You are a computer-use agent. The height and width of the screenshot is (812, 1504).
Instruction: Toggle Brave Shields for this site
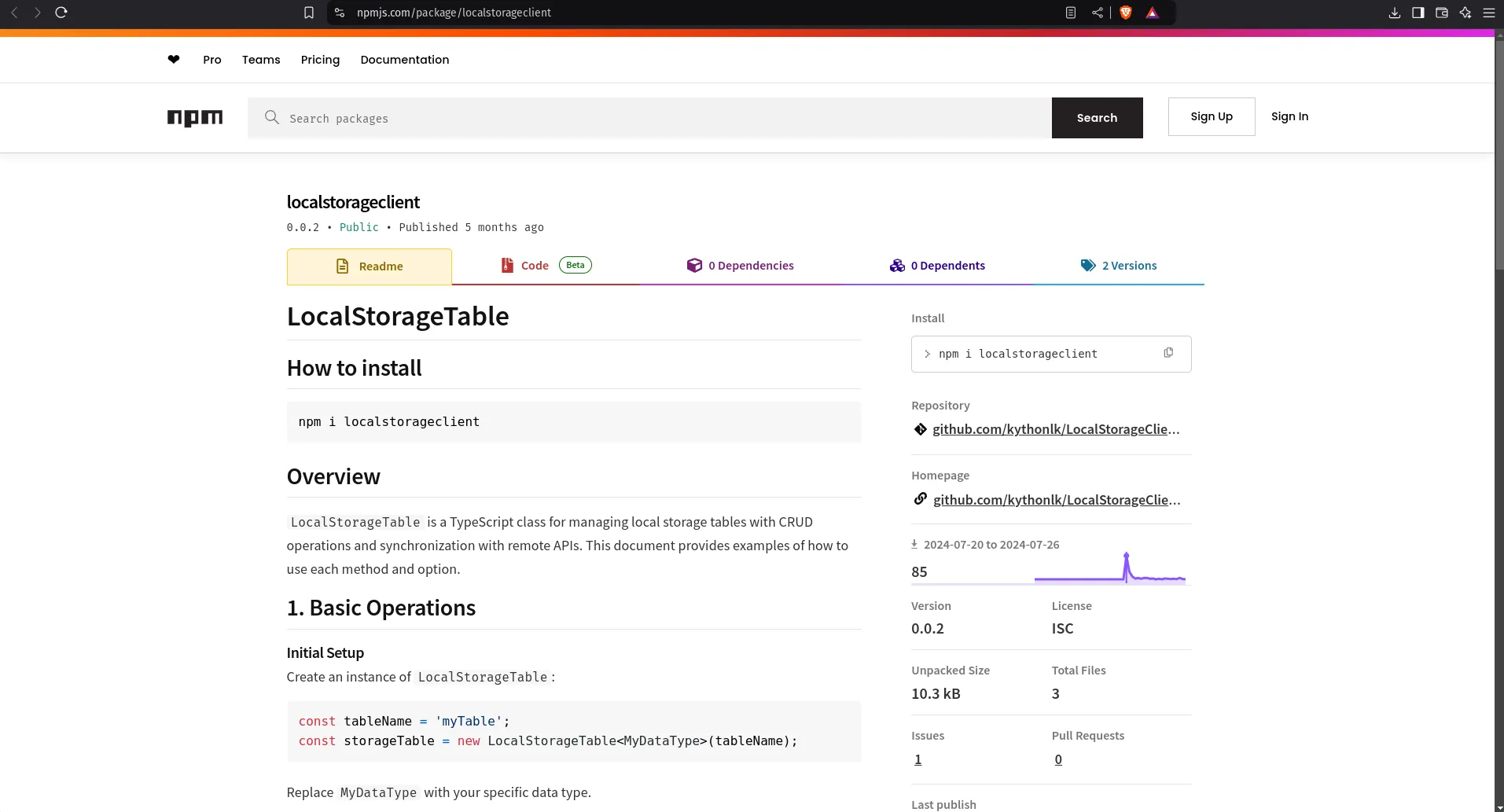click(1126, 13)
